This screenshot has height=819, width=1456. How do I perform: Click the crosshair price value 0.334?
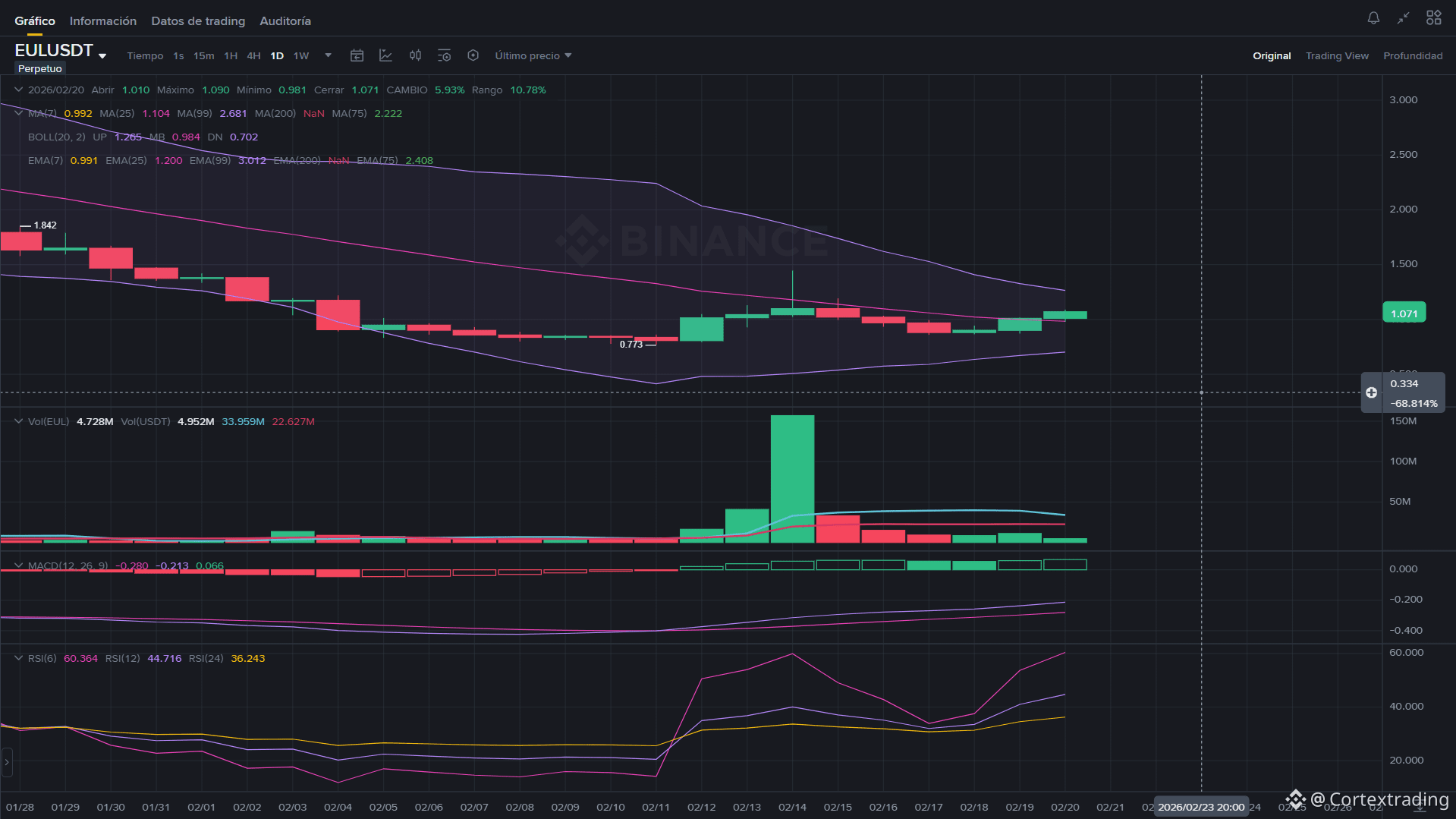pyautogui.click(x=1404, y=383)
